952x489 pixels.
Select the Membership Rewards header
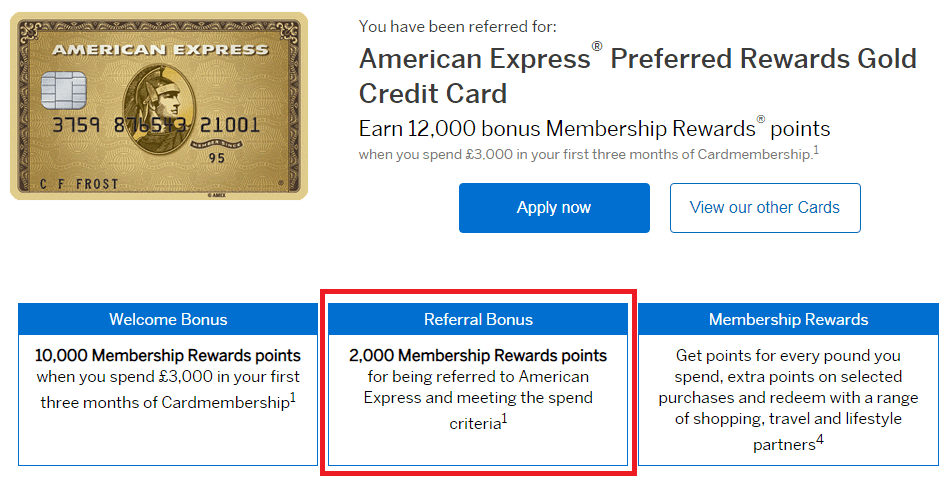pos(788,320)
